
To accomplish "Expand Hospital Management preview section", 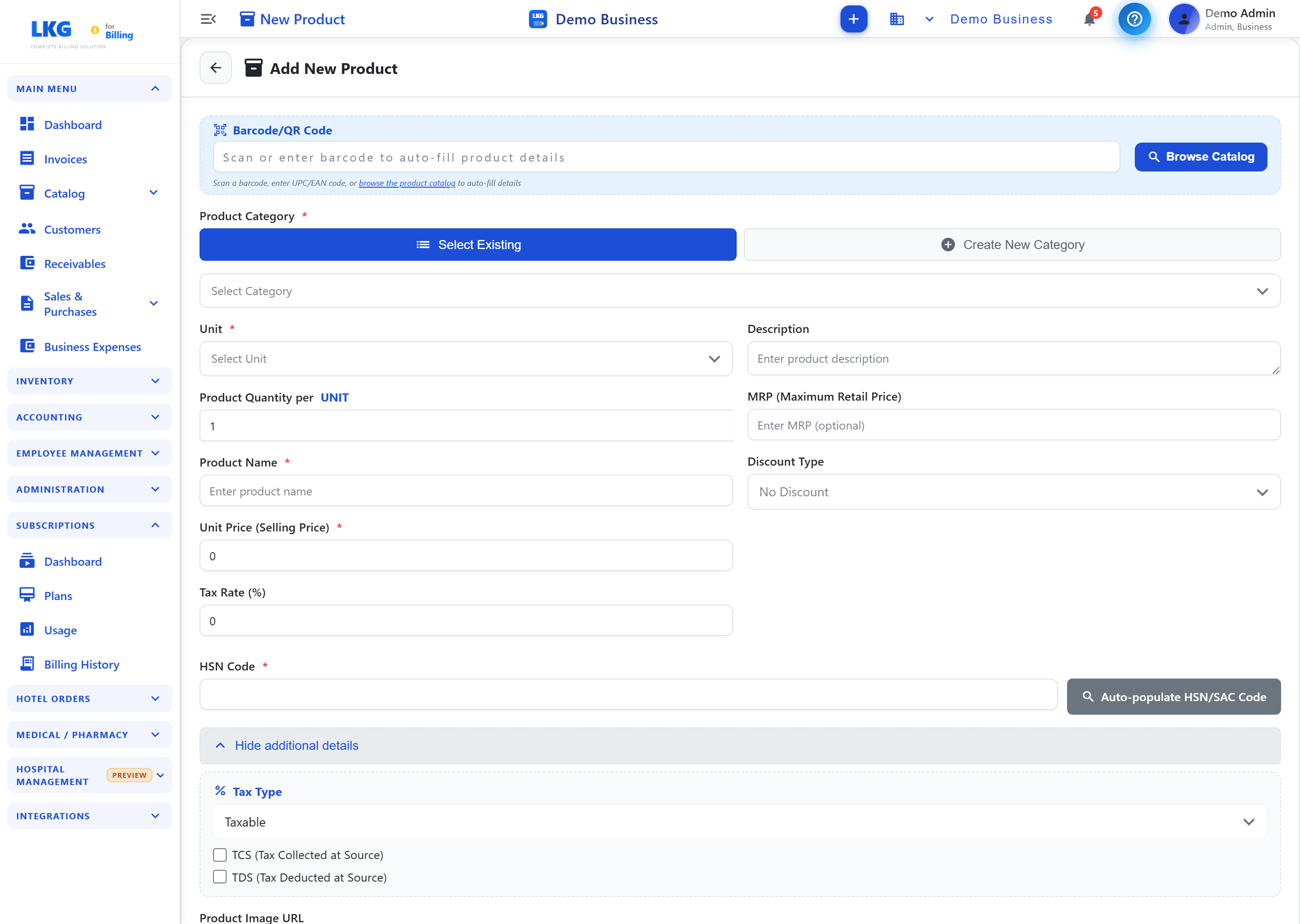I will [x=89, y=775].
